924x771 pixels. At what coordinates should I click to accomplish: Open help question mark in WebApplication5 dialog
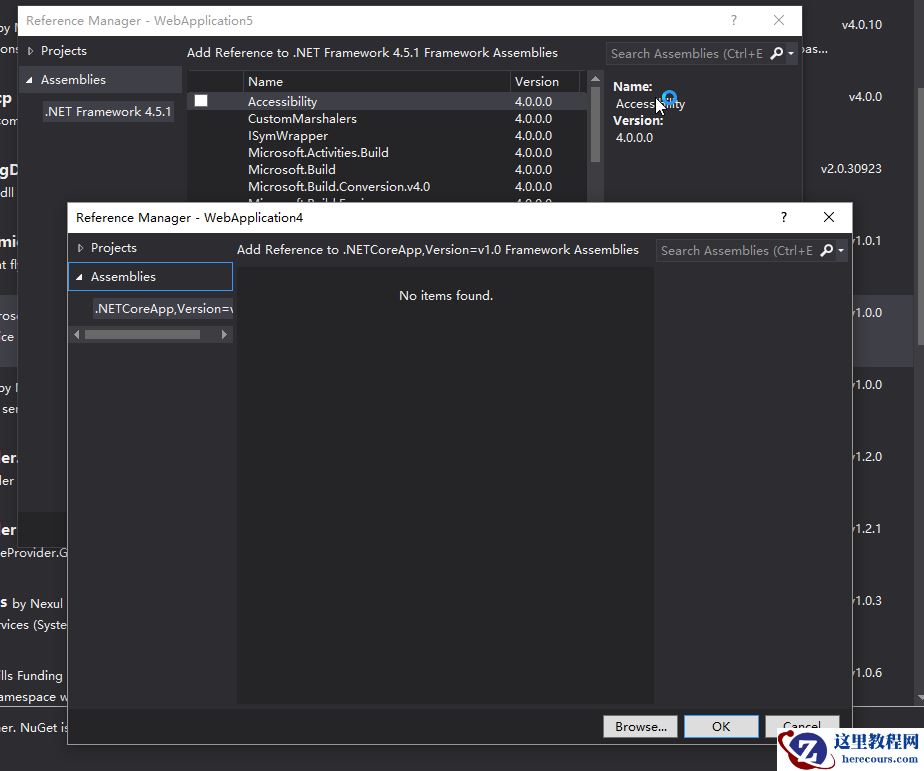734,20
